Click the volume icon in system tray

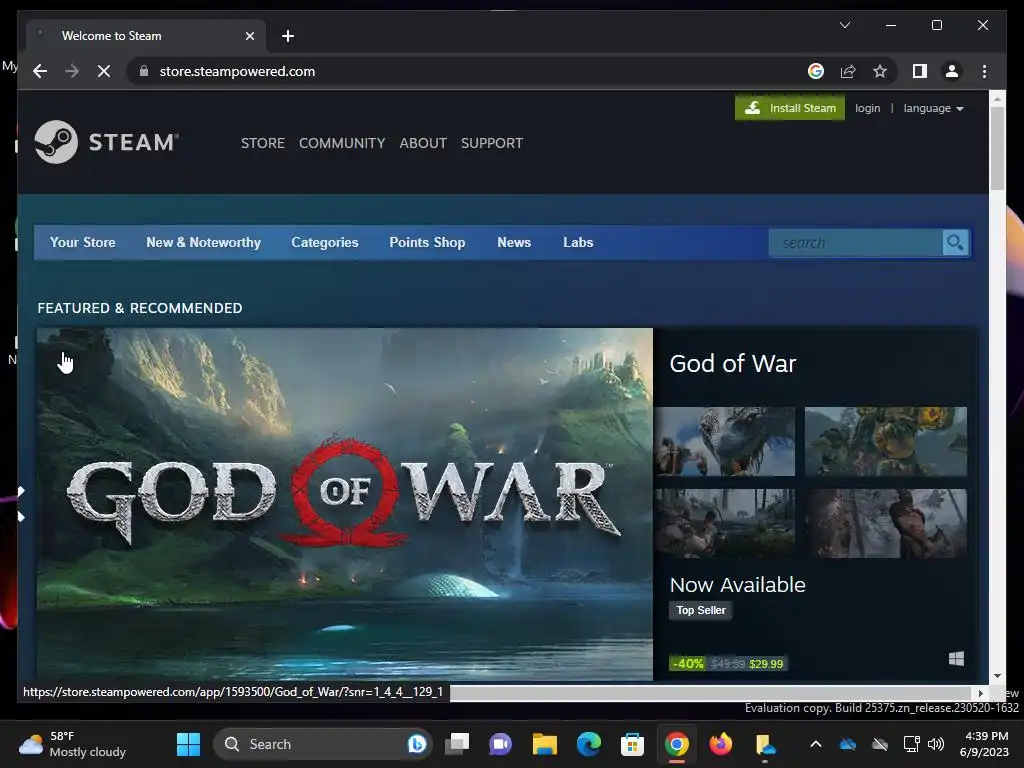click(935, 744)
